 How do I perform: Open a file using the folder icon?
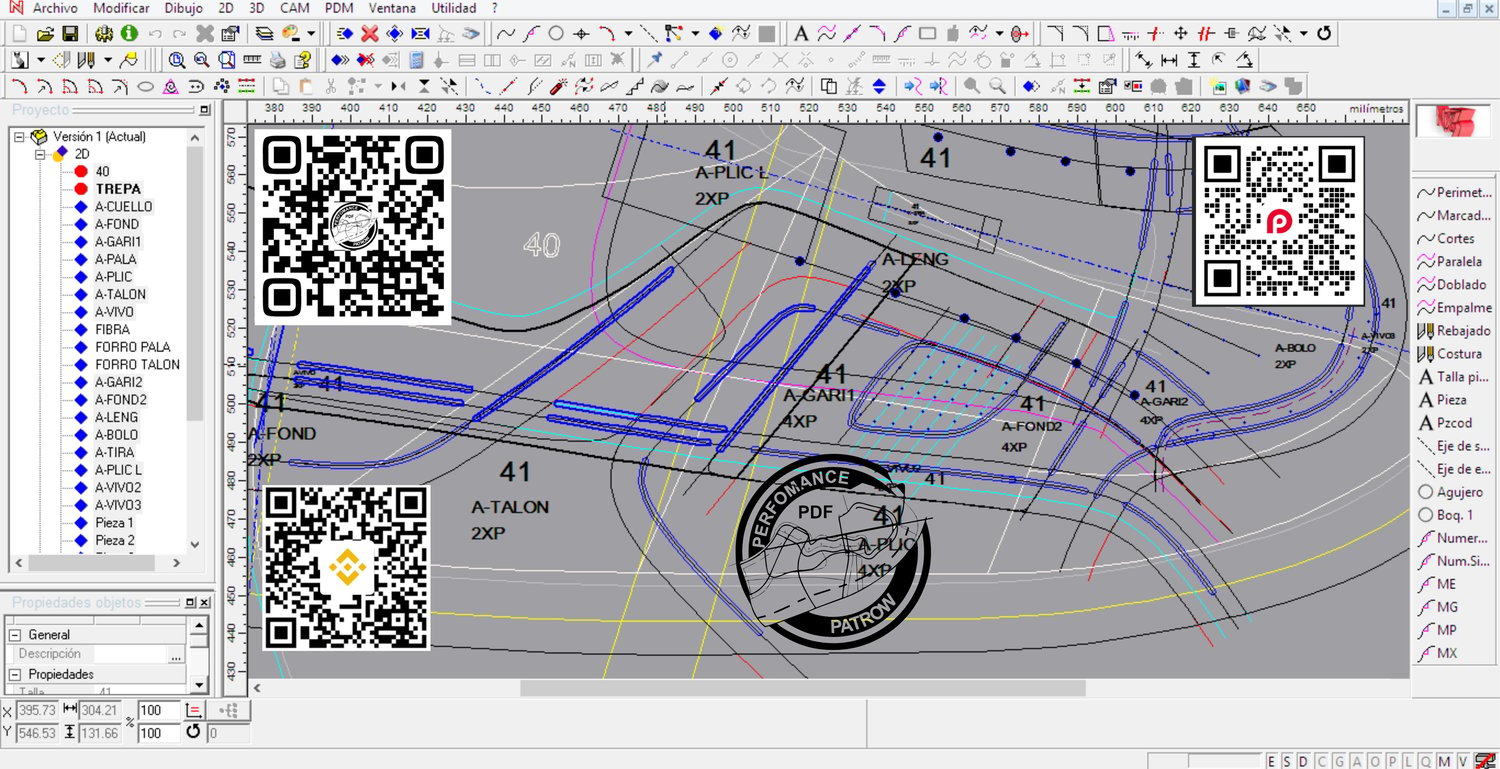coord(45,34)
